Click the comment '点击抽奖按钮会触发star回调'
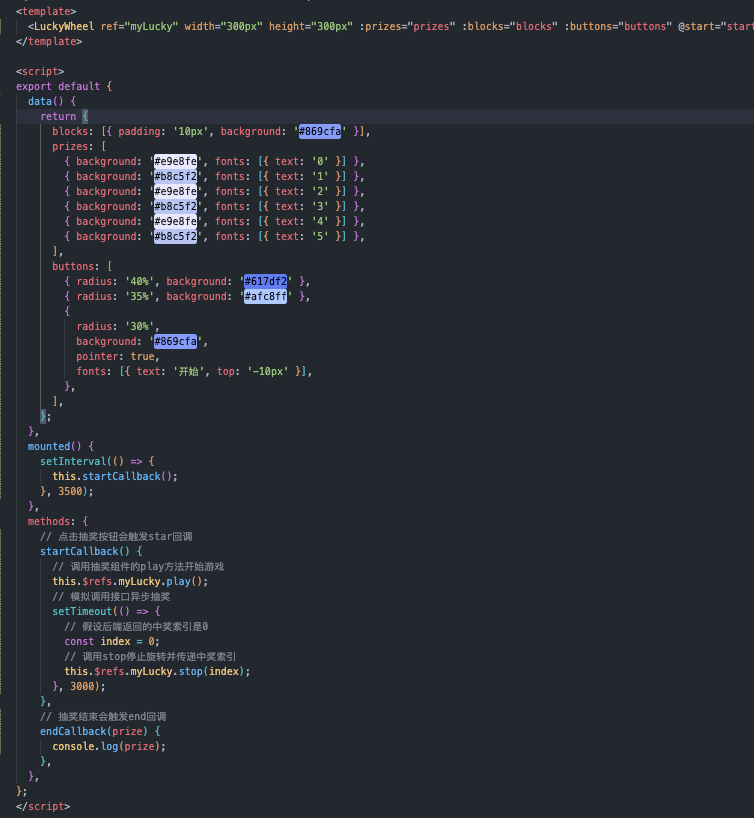 tap(116, 536)
